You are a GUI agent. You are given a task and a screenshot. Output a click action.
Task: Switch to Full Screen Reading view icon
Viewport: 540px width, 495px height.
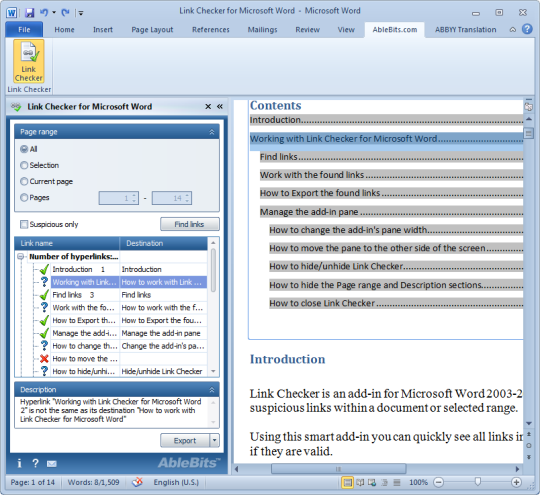point(360,483)
